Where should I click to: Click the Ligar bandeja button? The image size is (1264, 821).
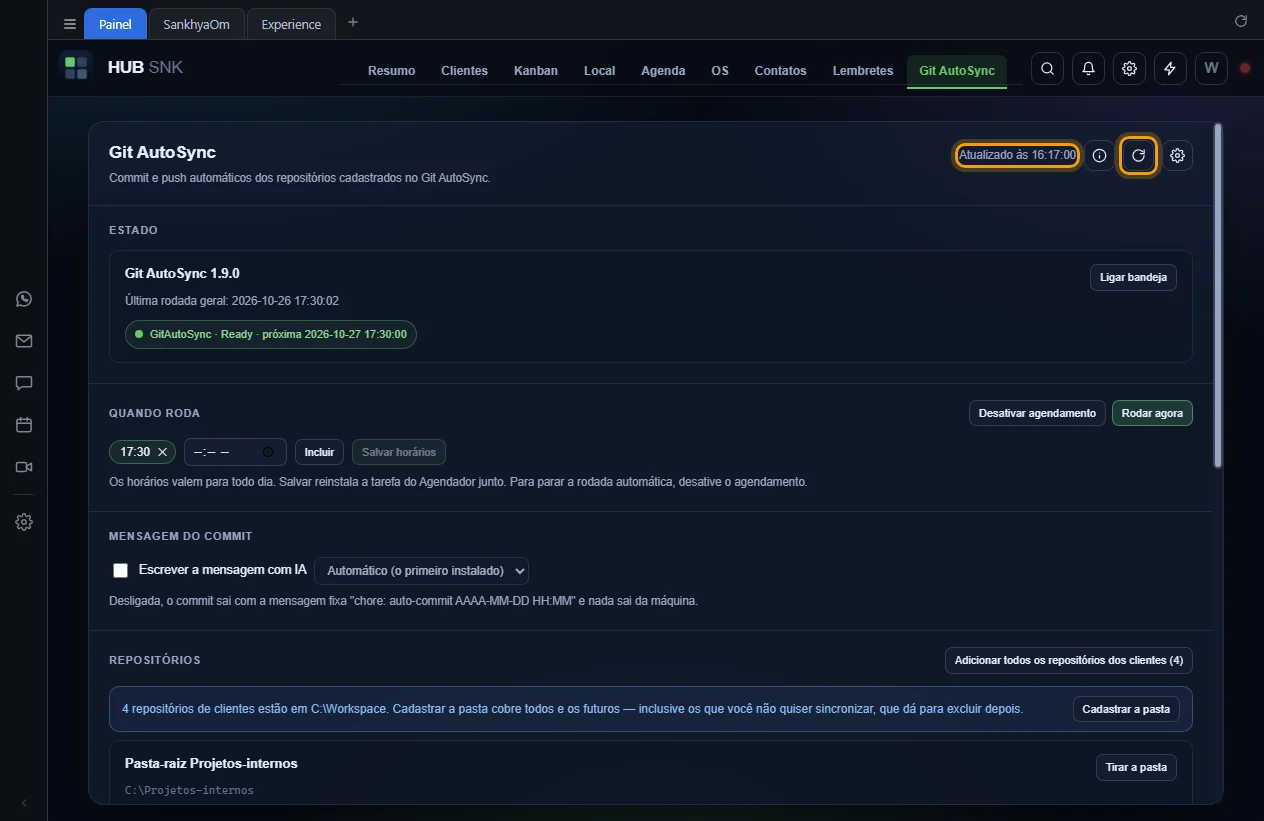click(1133, 278)
